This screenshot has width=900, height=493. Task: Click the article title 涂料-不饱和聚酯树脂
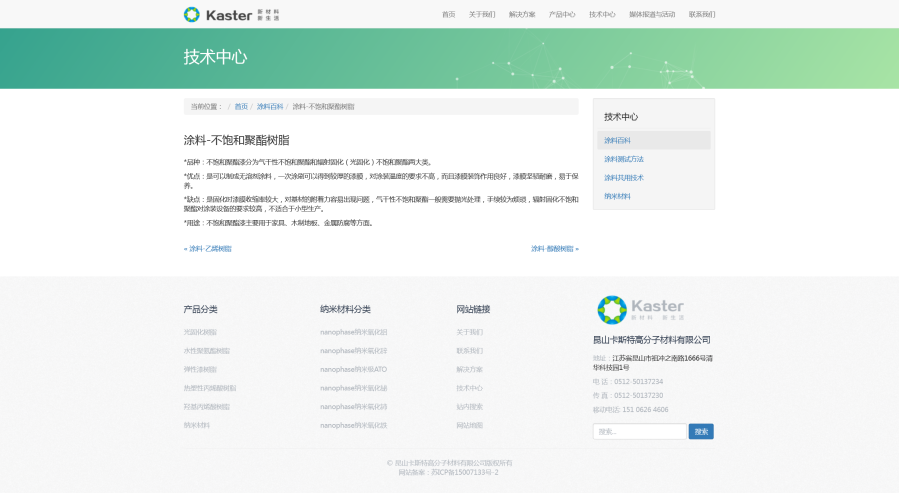[236, 140]
